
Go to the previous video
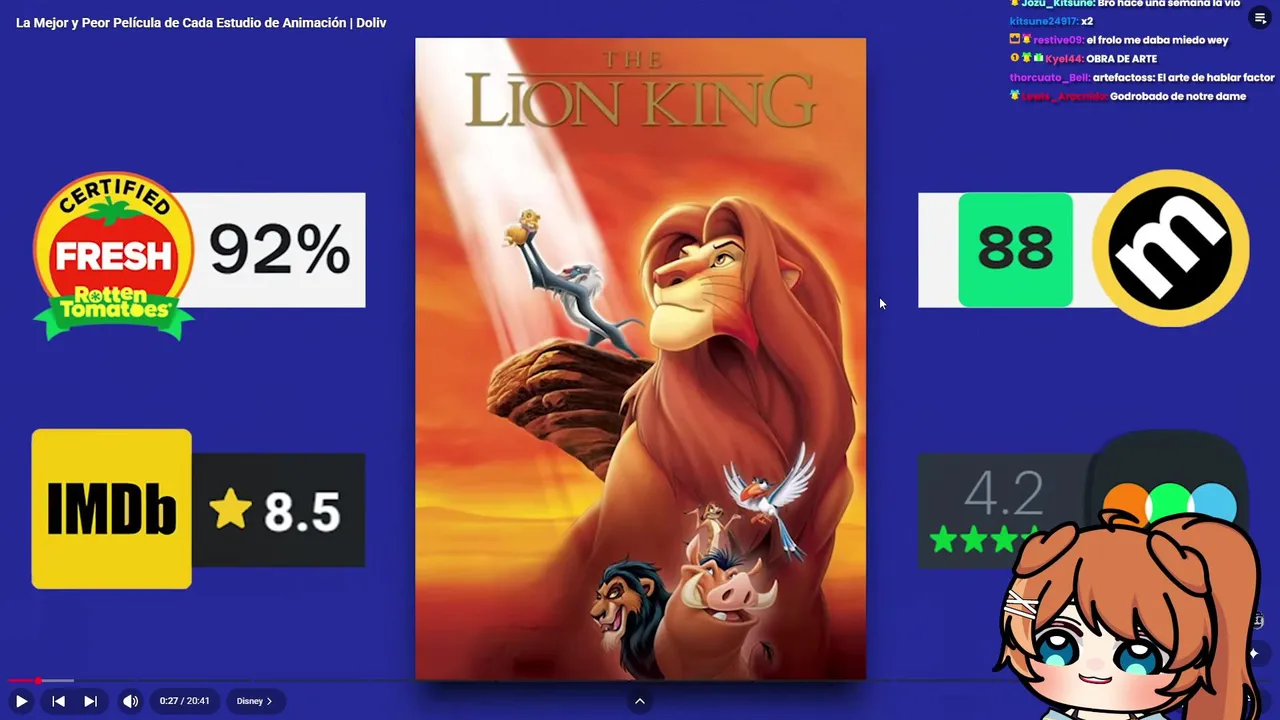(x=58, y=701)
